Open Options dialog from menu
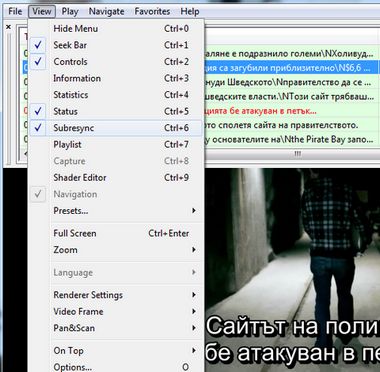Viewport: 380px width, 372px height. point(116,367)
